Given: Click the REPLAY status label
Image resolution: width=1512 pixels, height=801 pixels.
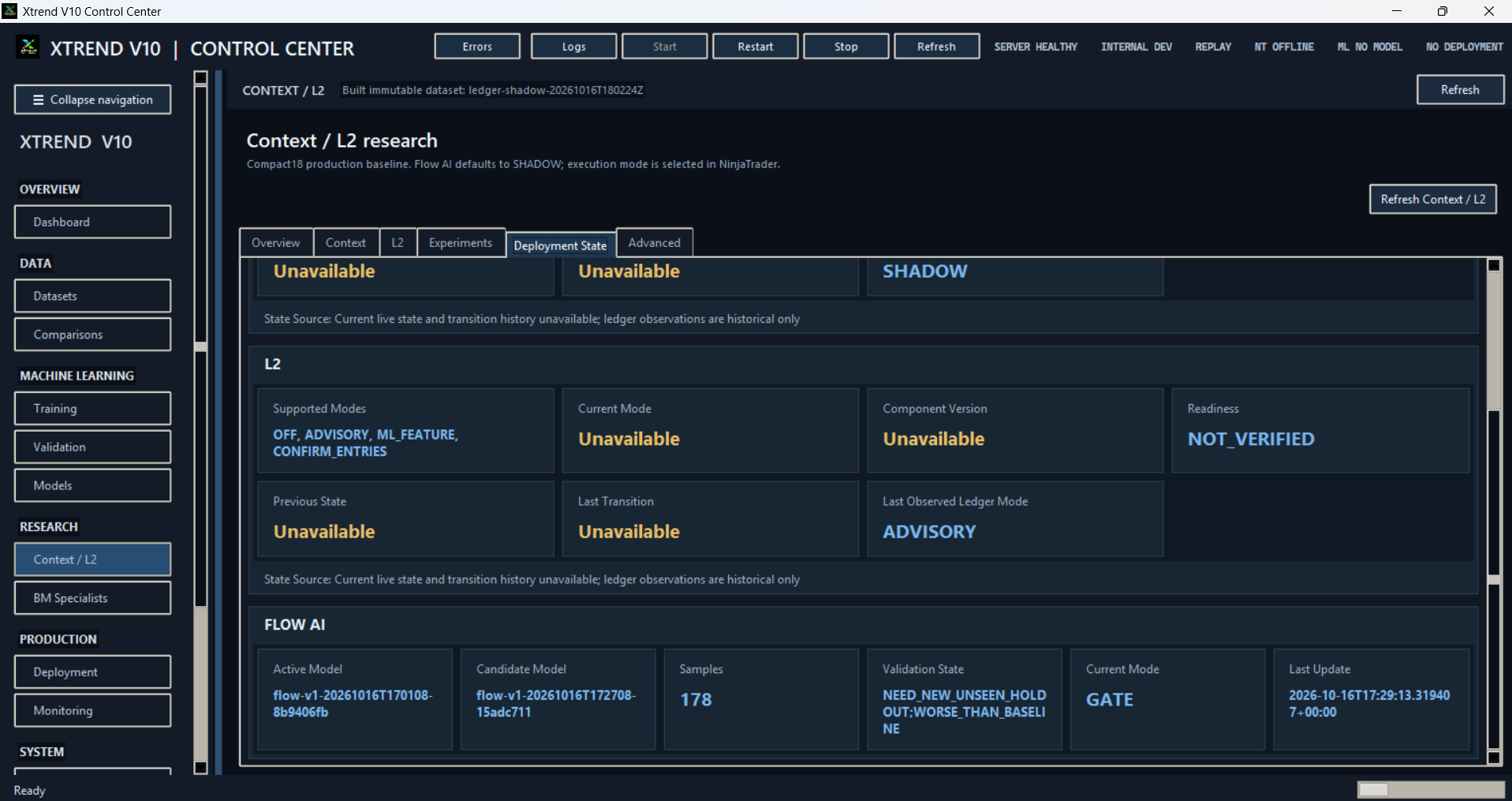Looking at the screenshot, I should tap(1213, 47).
